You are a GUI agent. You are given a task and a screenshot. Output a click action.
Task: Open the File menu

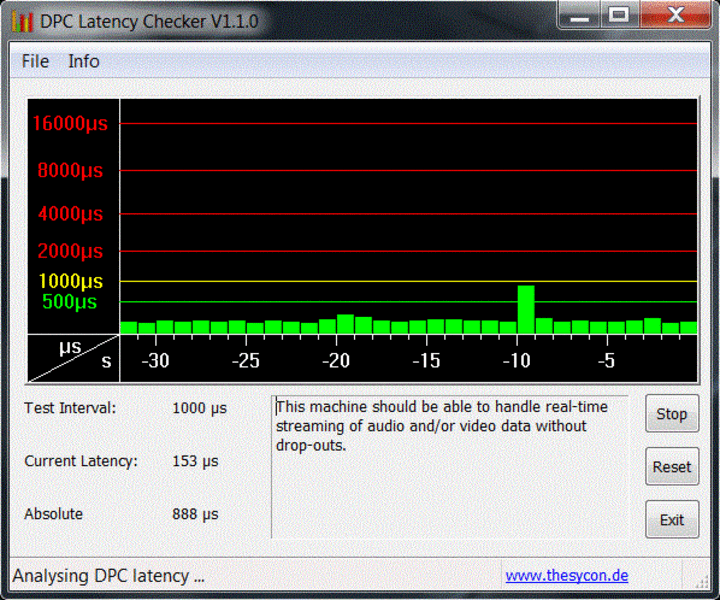(35, 61)
